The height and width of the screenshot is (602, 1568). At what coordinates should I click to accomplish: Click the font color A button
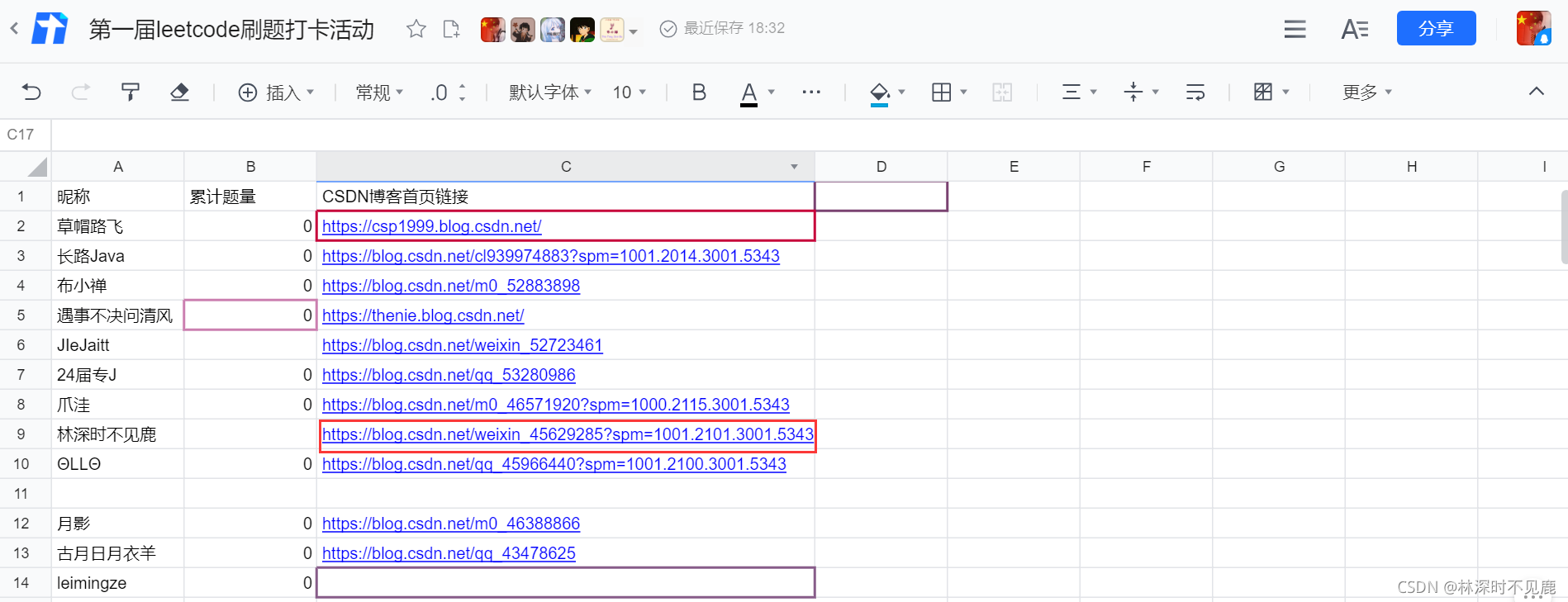pos(748,92)
